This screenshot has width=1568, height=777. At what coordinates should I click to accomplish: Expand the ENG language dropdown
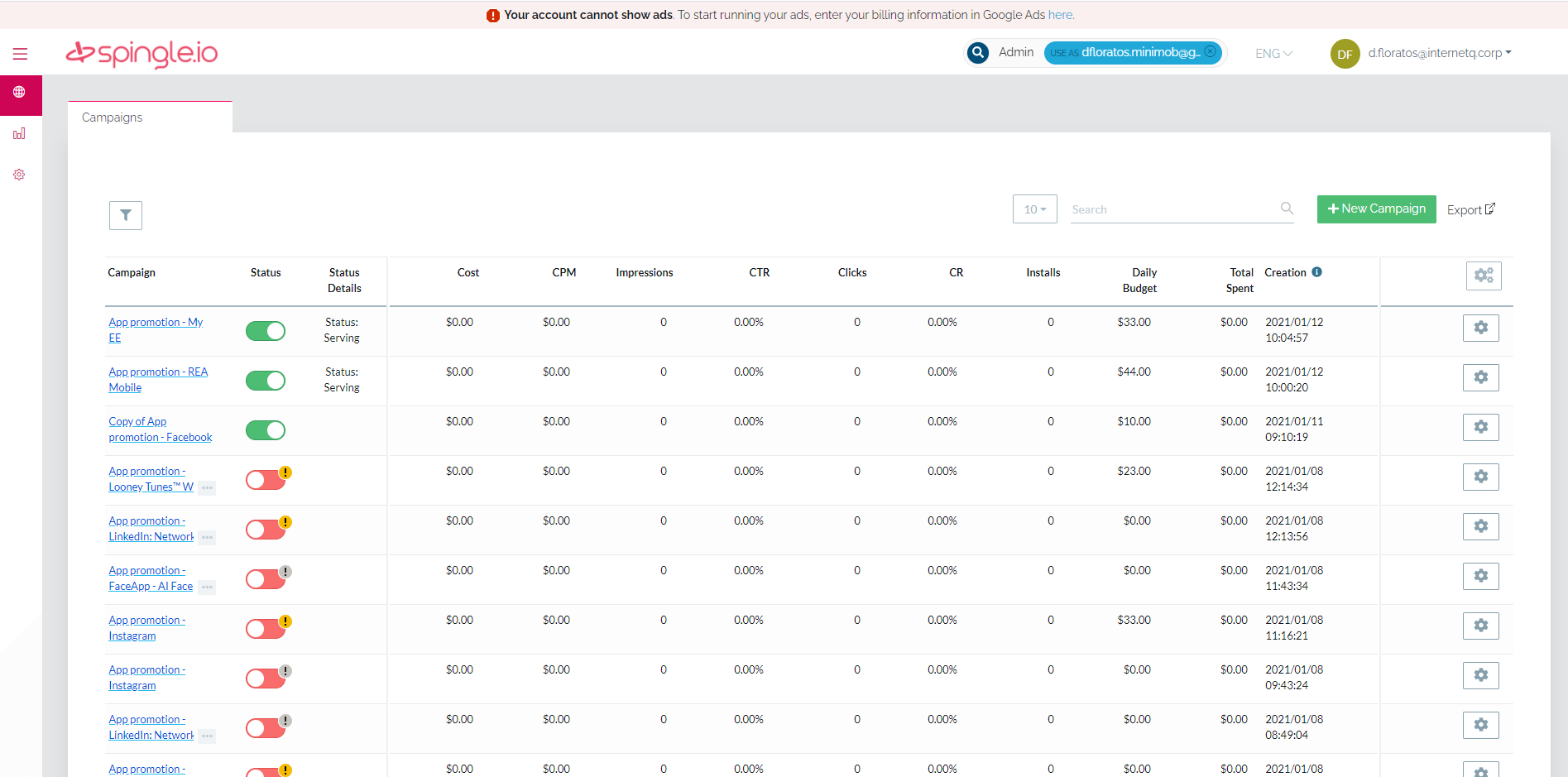[1273, 53]
